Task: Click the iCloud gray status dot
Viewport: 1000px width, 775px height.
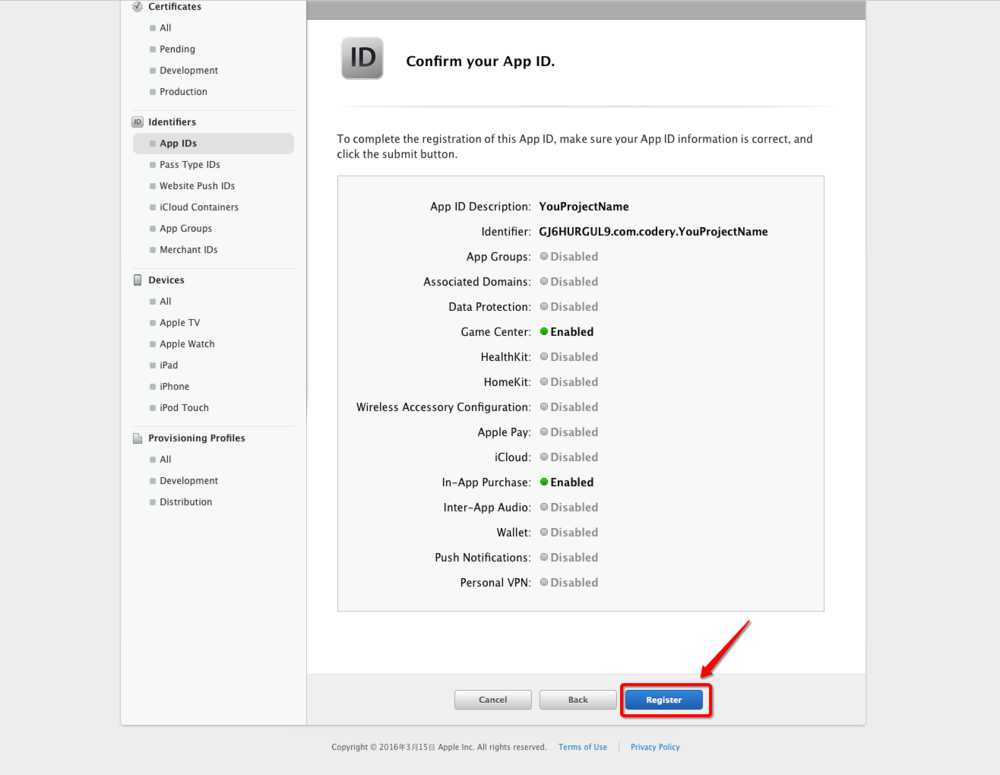Action: 544,457
